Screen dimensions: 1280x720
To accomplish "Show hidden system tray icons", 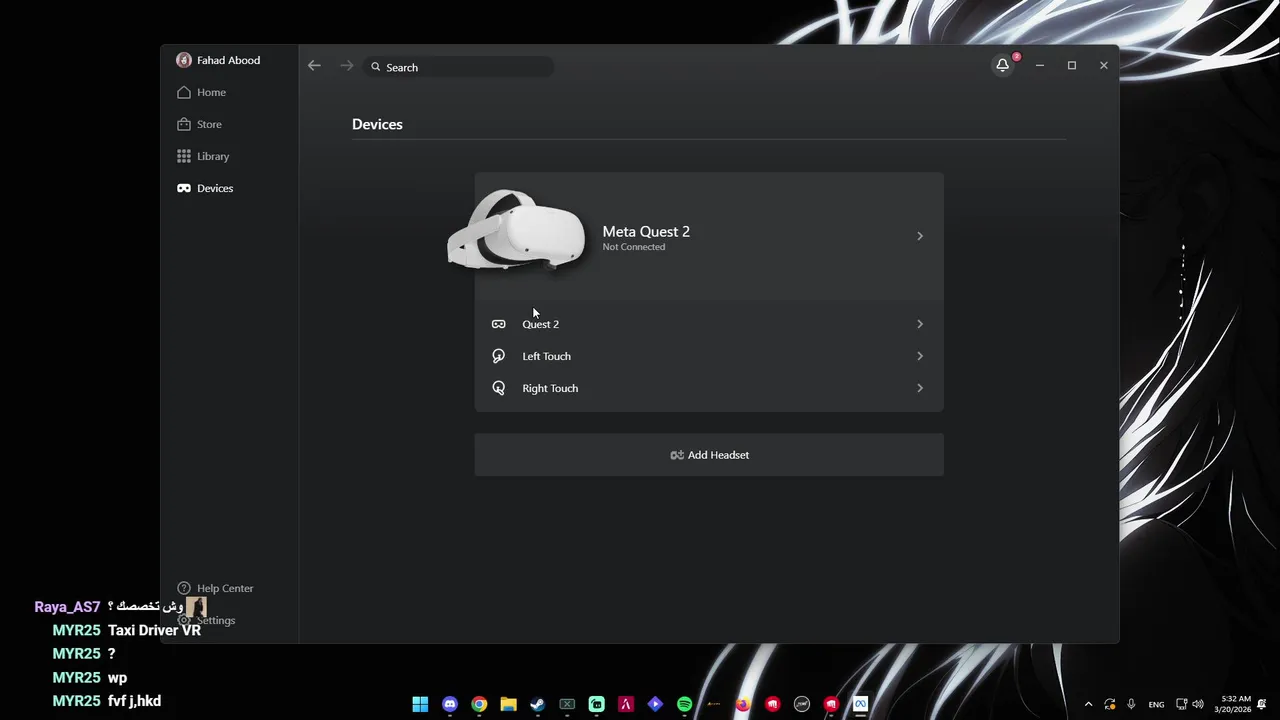I will tap(1088, 704).
